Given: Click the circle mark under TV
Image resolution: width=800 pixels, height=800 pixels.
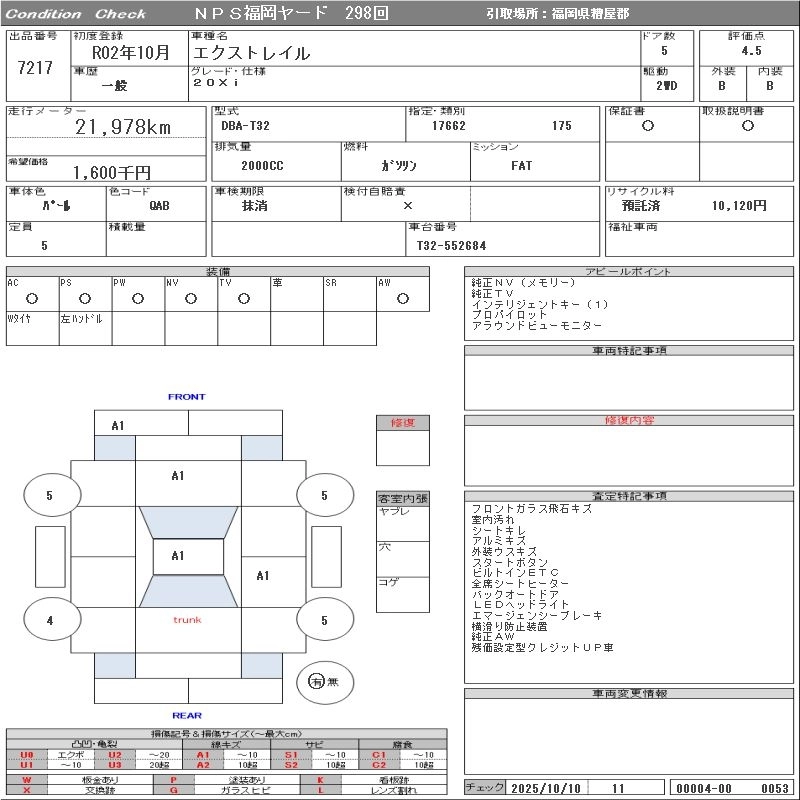Looking at the screenshot, I should click(x=244, y=298).
